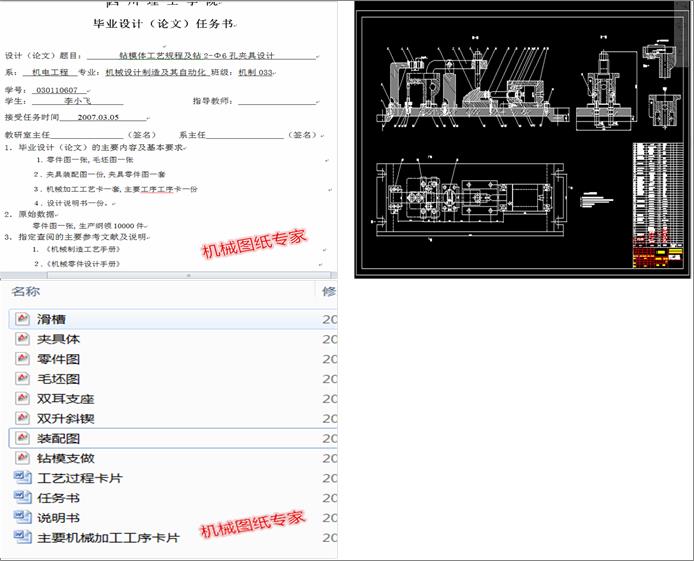Click the DWG icon beside 双升斜锲

pos(22,419)
